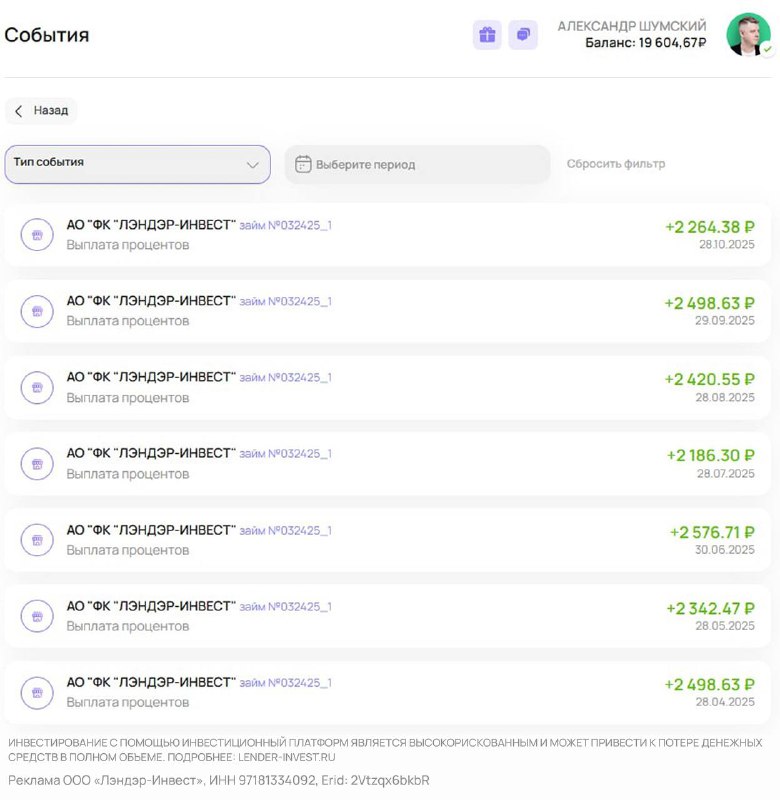780x800 pixels.
Task: Click the date 30.06.2025
Action: pyautogui.click(x=724, y=549)
